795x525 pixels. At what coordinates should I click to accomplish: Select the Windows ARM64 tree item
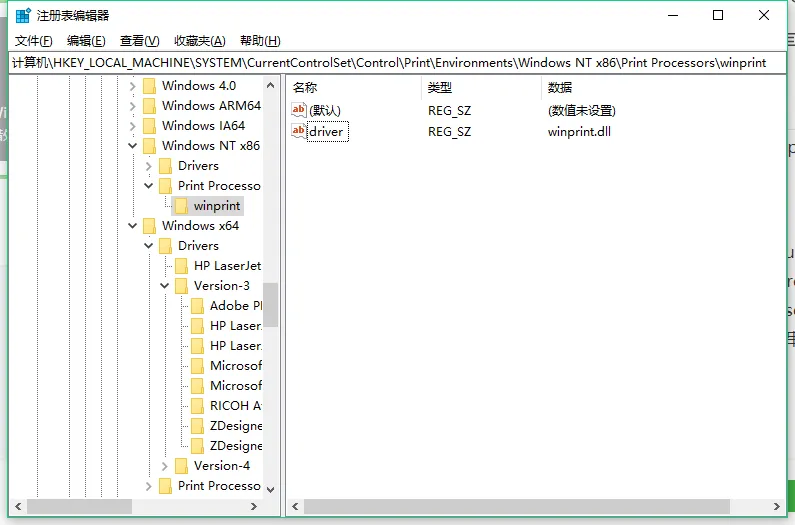(x=210, y=106)
